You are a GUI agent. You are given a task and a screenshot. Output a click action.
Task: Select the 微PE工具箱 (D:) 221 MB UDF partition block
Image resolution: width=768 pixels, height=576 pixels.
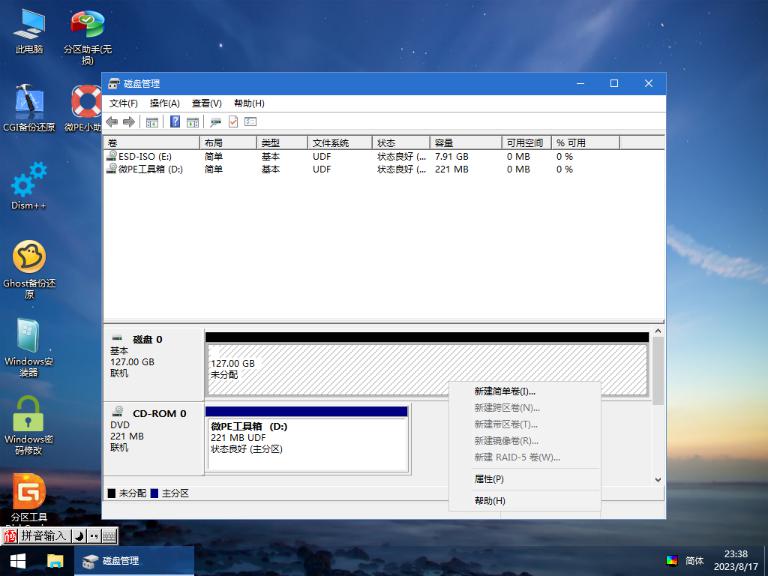[x=307, y=444]
